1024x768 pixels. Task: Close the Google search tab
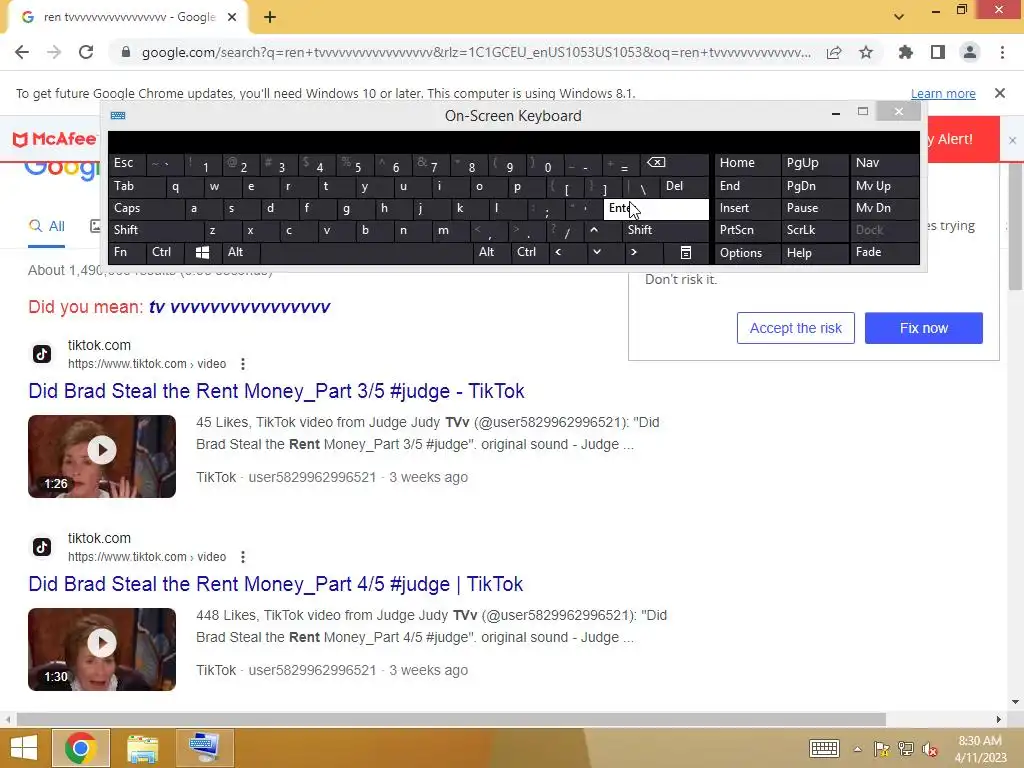coord(232,17)
